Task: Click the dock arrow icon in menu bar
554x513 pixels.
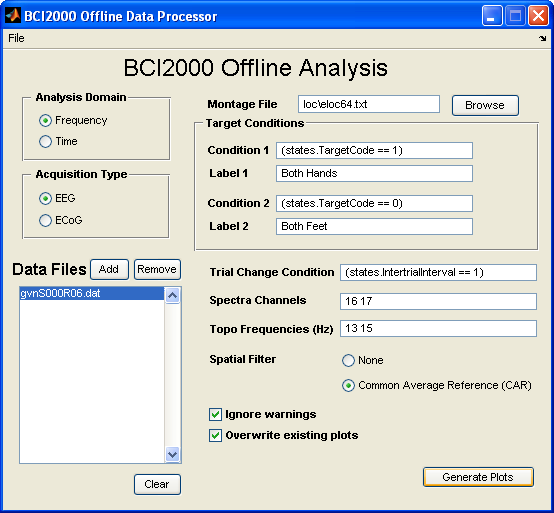Action: pos(542,38)
